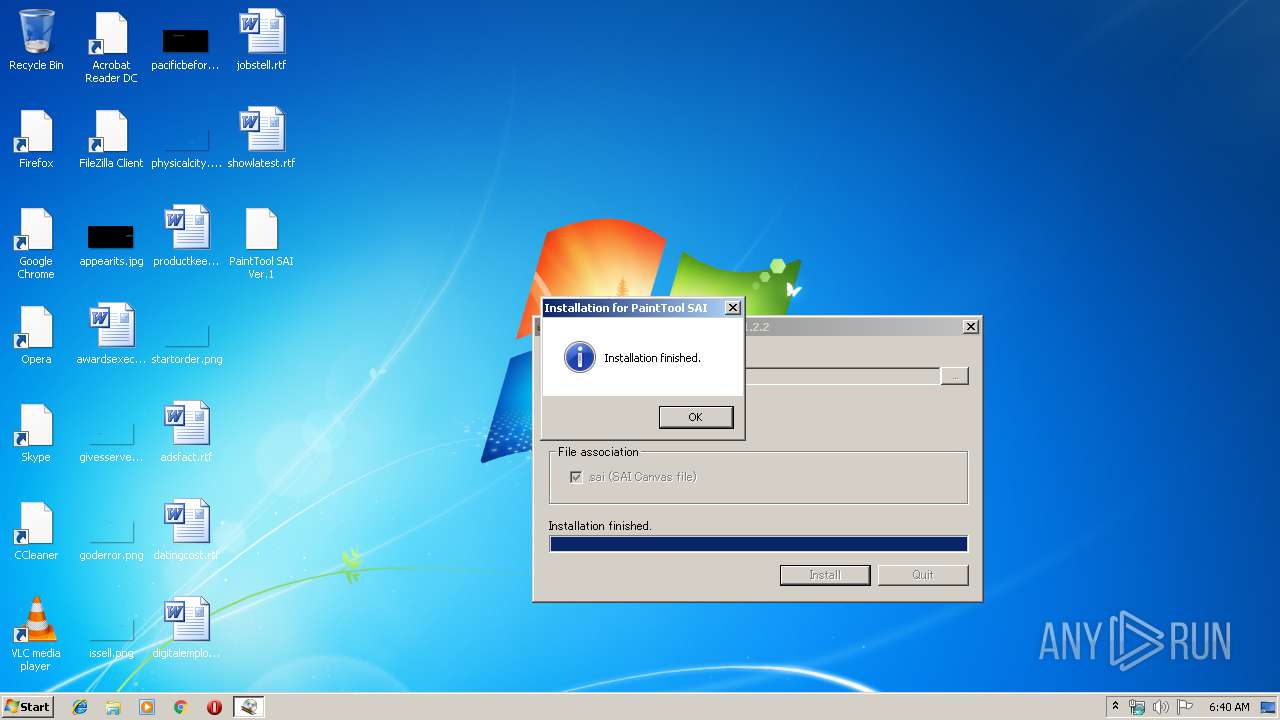The width and height of the screenshot is (1280, 720).
Task: Open Windows Media Player from taskbar
Action: (147, 706)
